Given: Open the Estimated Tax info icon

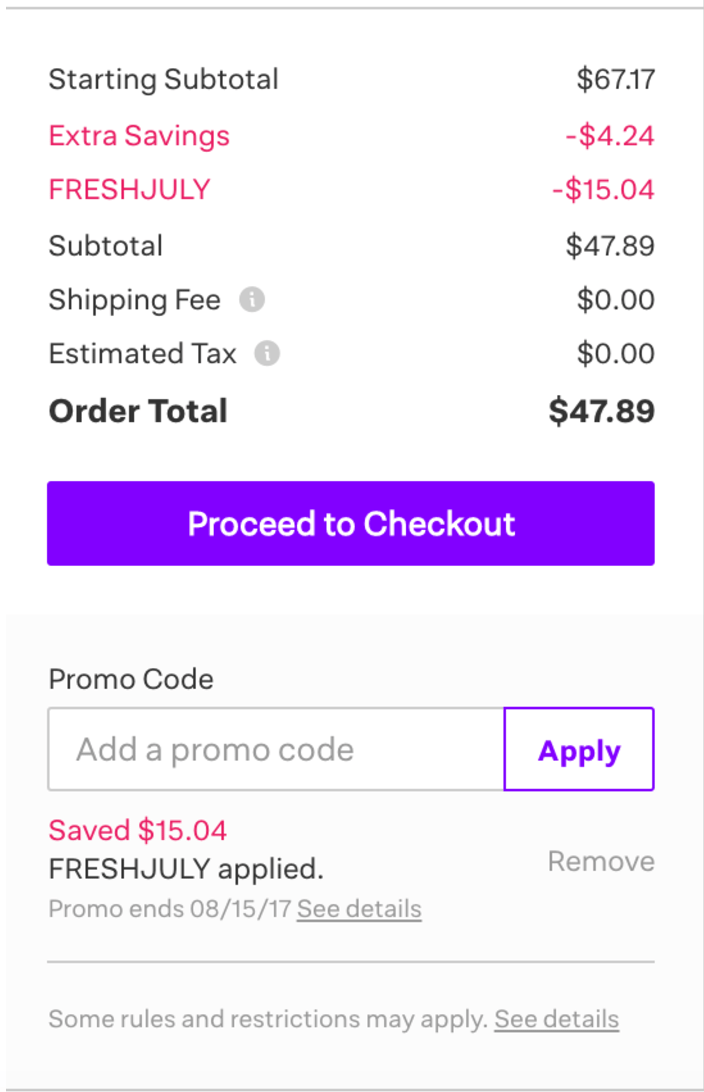Looking at the screenshot, I should click(267, 354).
